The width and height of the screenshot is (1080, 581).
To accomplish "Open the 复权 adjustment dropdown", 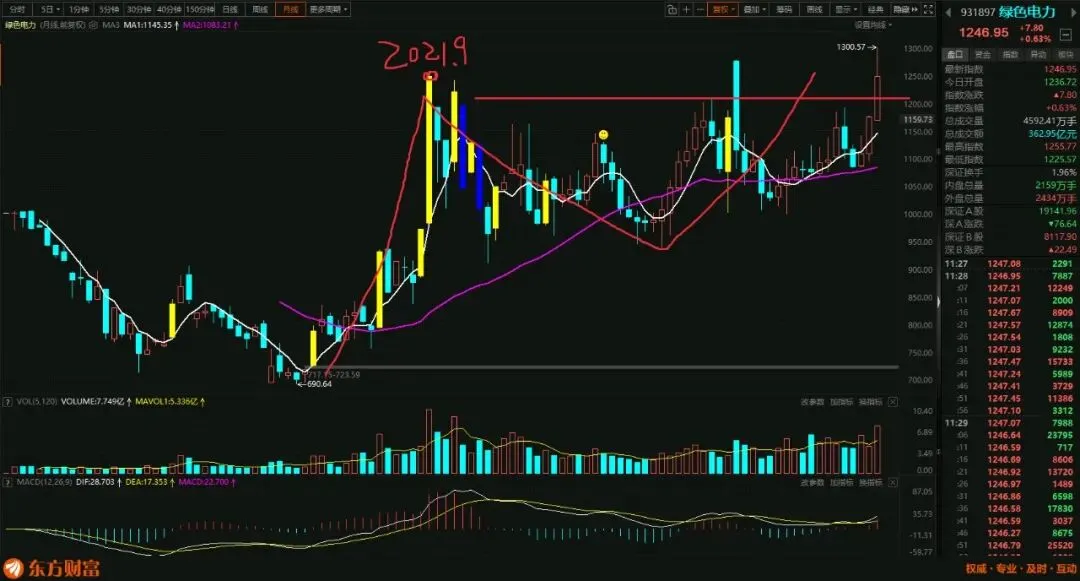I will tap(723, 10).
